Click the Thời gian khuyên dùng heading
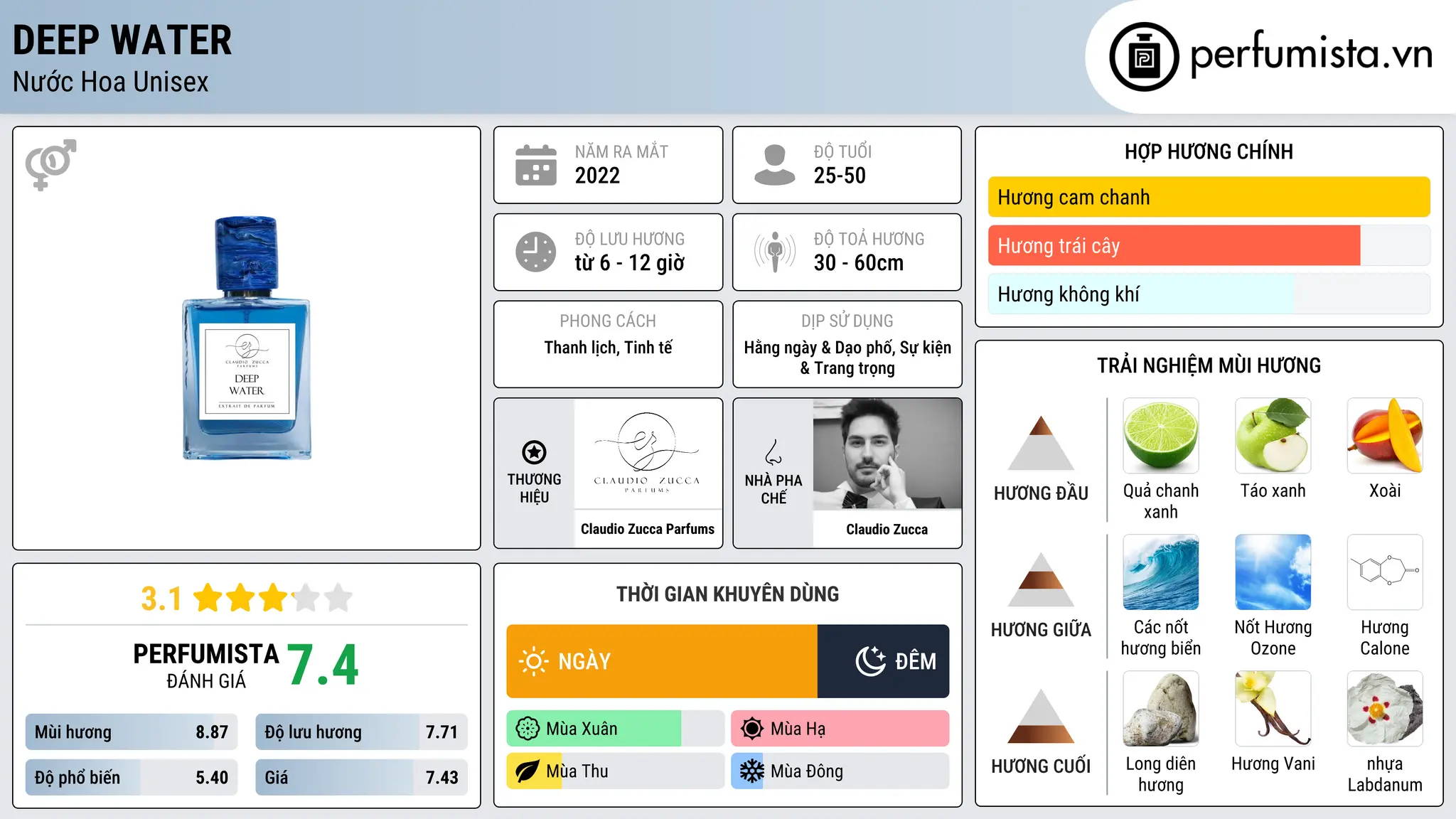 pos(728,594)
